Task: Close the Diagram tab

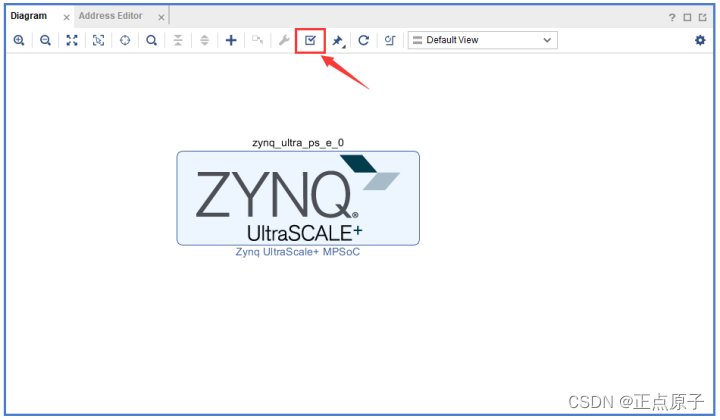Action: tap(67, 17)
